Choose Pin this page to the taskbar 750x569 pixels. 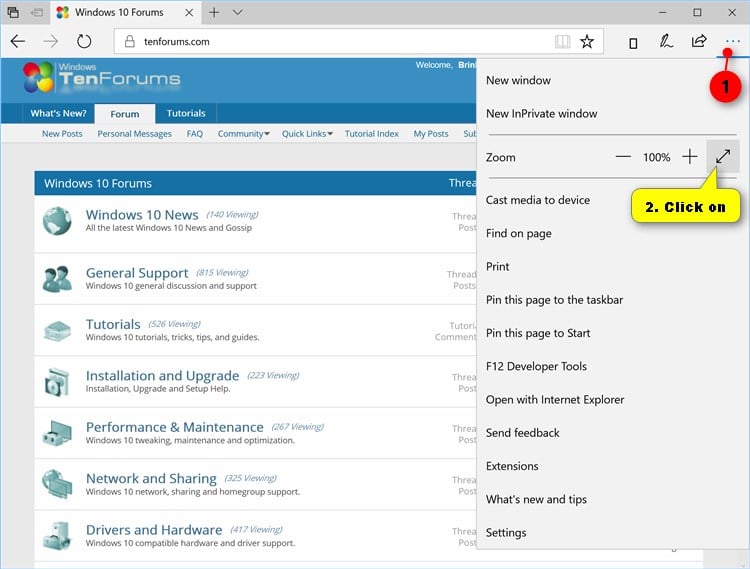click(554, 300)
